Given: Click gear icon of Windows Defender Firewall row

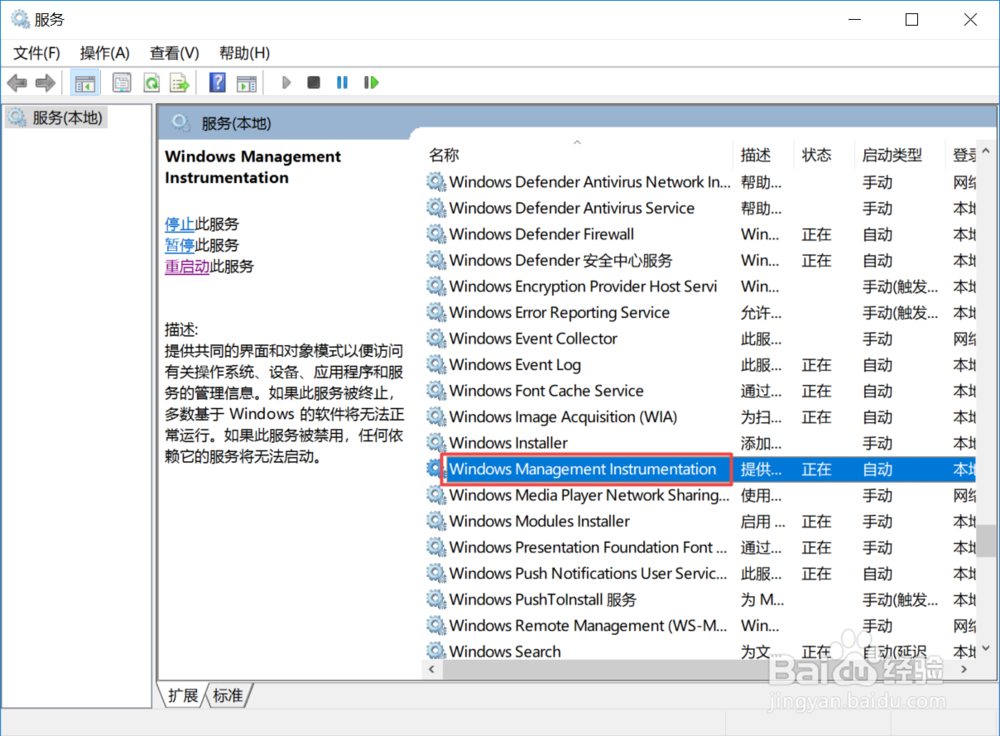Looking at the screenshot, I should tap(436, 234).
